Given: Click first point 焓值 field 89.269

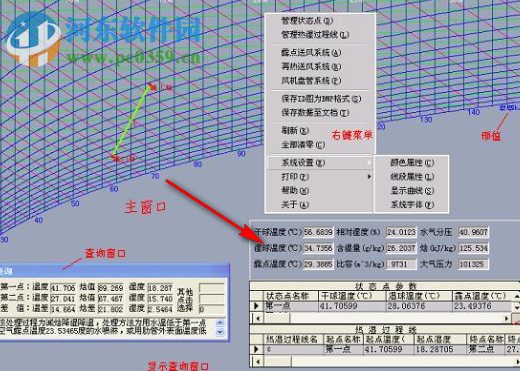Looking at the screenshot, I should [x=111, y=288].
